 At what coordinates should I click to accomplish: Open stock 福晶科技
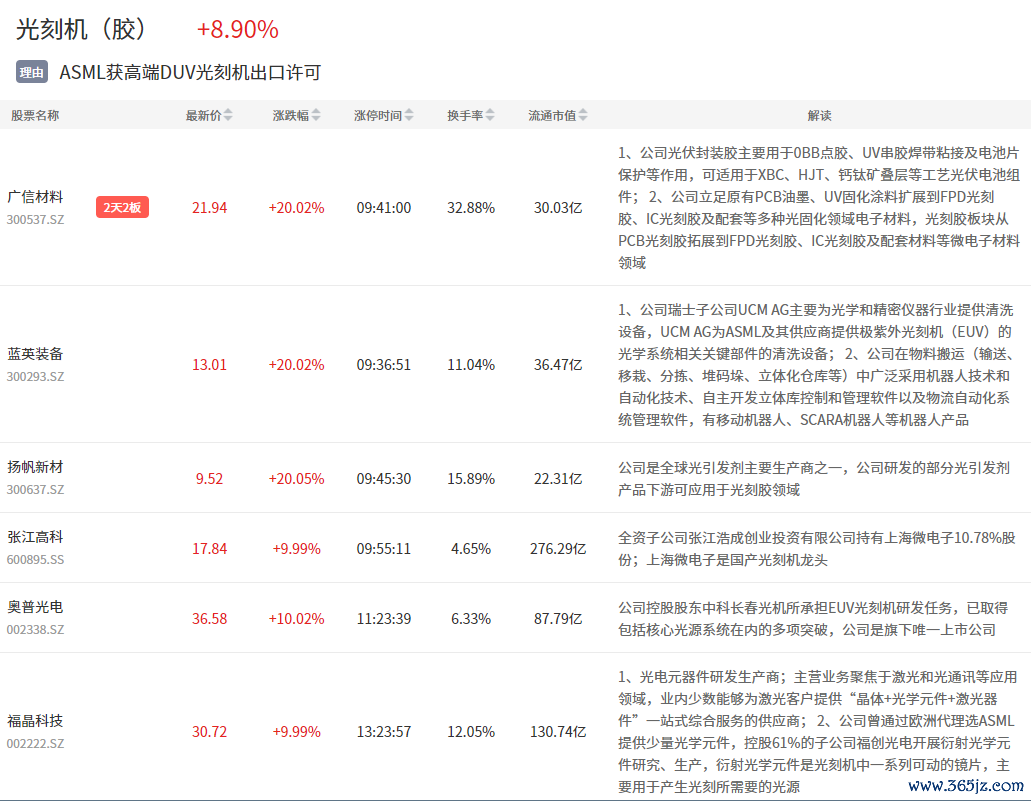36,721
